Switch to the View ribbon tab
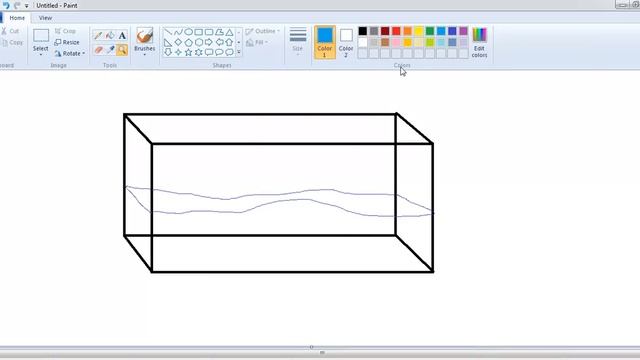 [x=45, y=18]
